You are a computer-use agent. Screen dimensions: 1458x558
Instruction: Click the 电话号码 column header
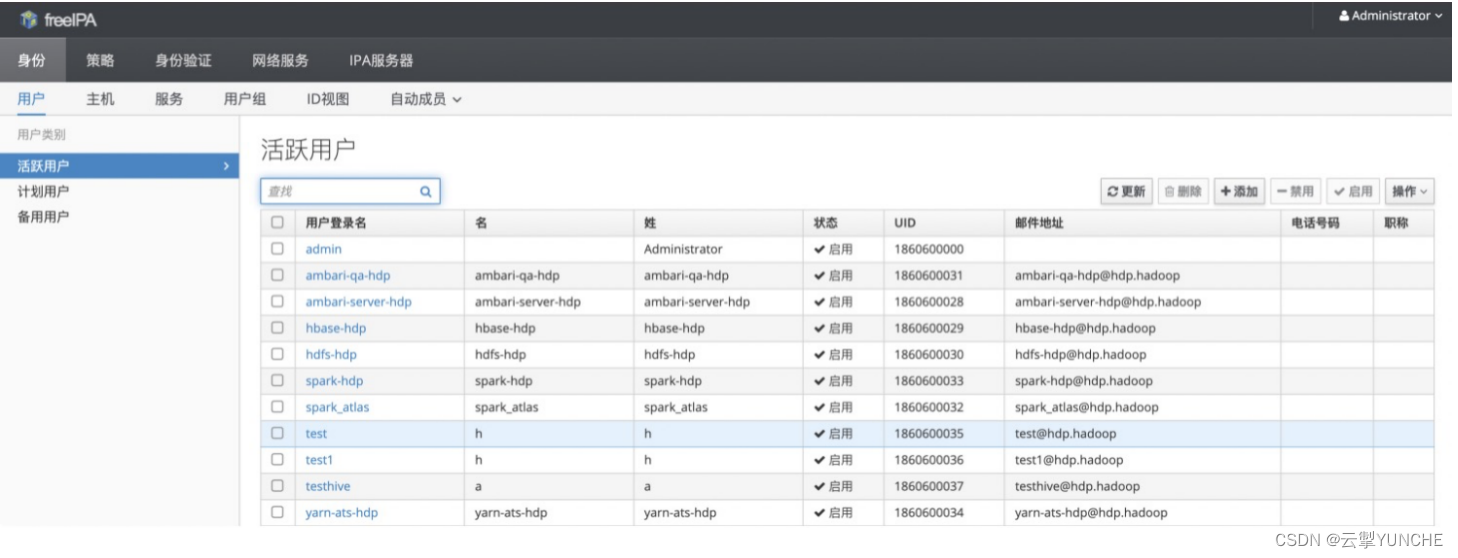(x=1315, y=223)
